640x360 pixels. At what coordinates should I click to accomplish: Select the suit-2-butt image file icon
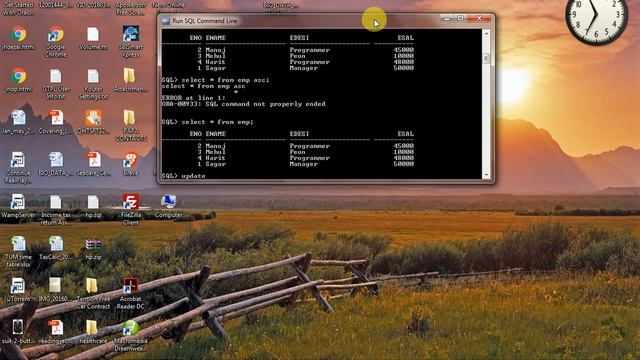click(18, 327)
